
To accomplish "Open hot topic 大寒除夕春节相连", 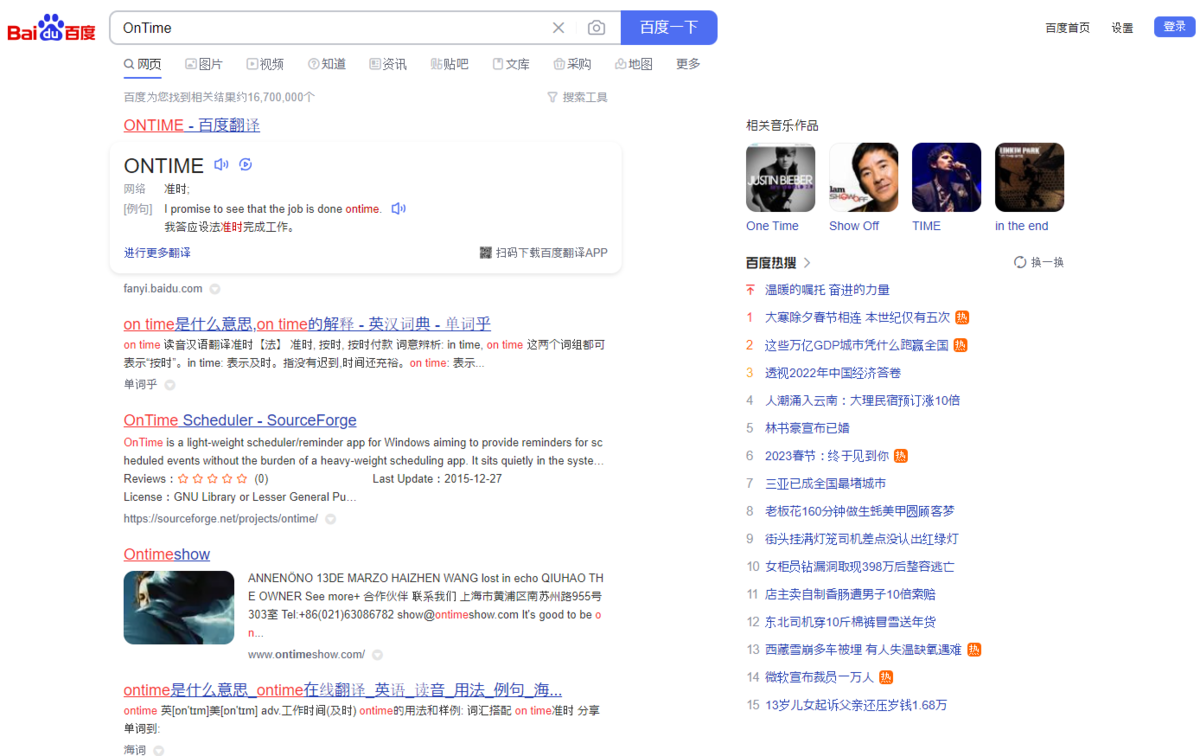I will point(857,317).
